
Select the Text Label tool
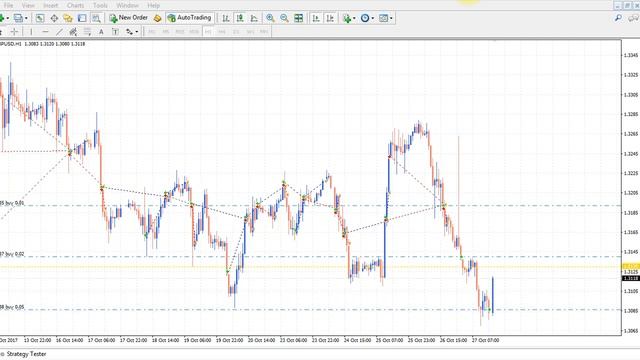[x=115, y=31]
